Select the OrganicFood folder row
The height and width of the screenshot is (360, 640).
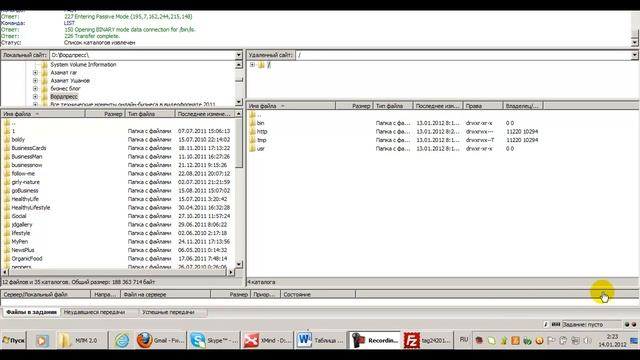pos(118,259)
